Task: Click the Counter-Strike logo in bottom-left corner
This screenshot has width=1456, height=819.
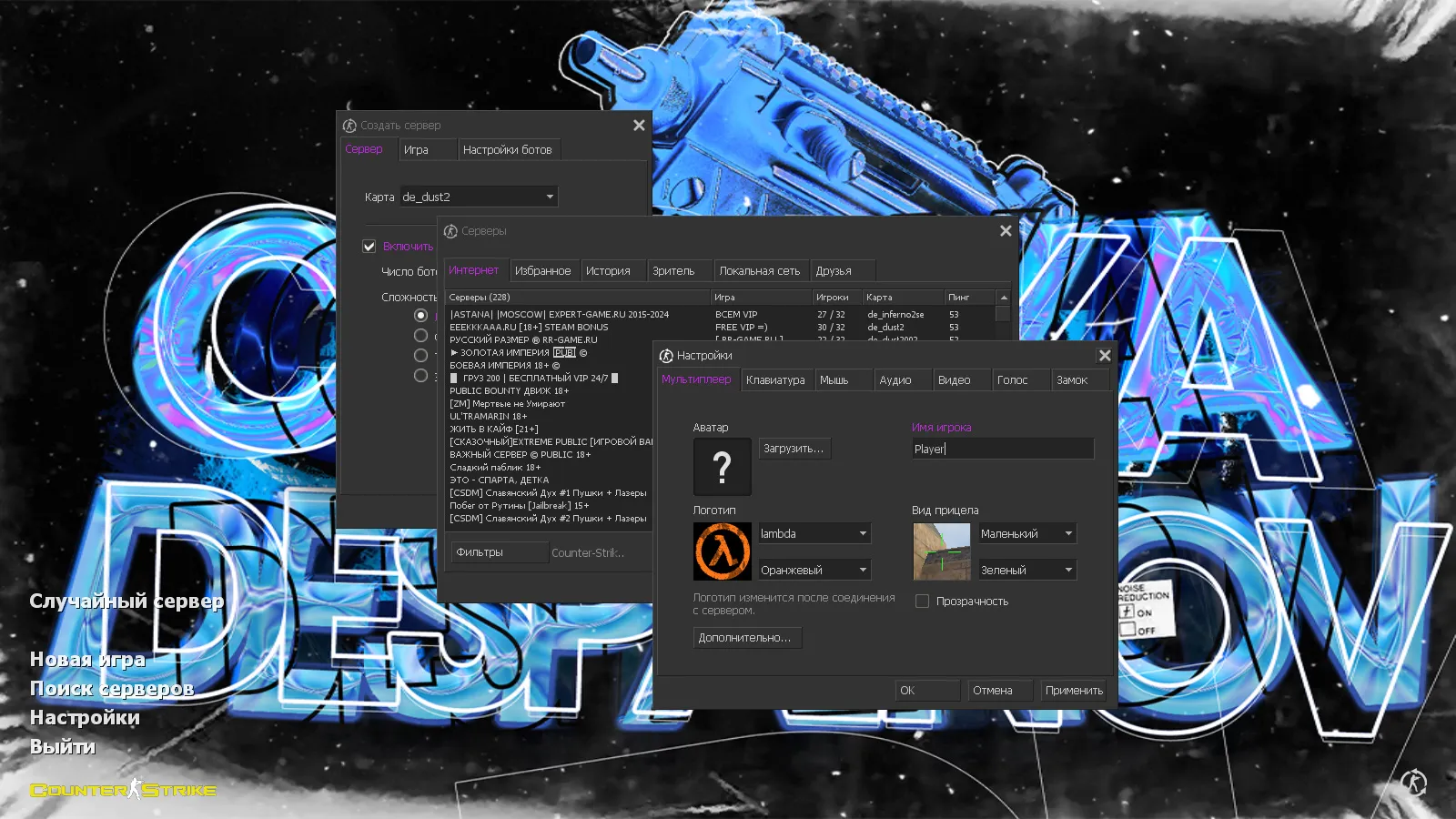Action: pos(123,790)
